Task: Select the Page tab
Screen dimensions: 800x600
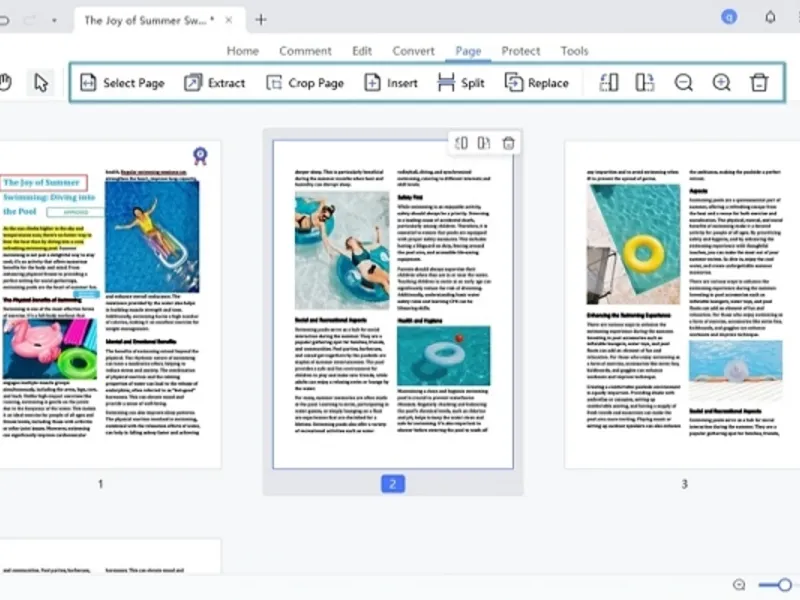Action: pyautogui.click(x=468, y=51)
